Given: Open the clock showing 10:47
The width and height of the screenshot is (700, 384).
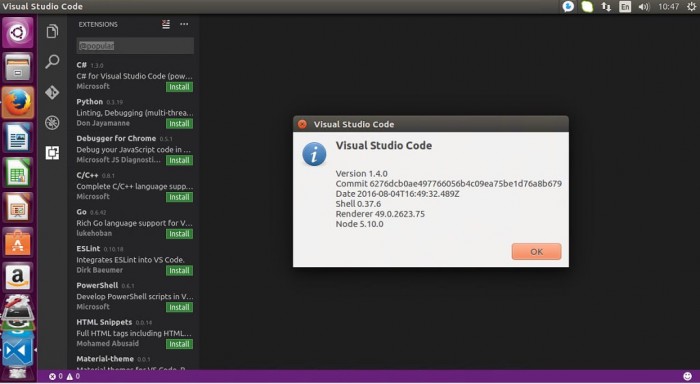Looking at the screenshot, I should point(668,7).
